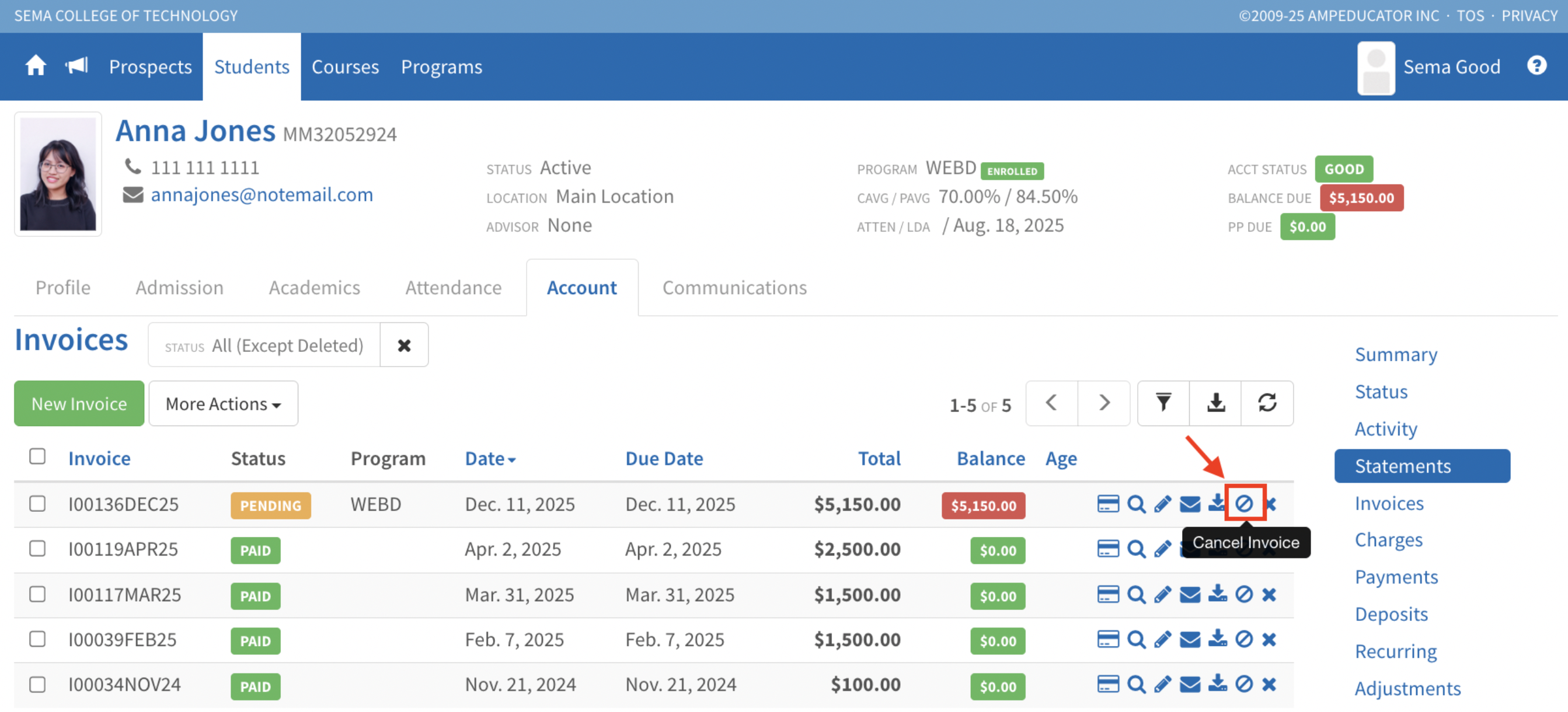Switch to the Academics tab
The width and height of the screenshot is (1568, 712).
tap(314, 287)
